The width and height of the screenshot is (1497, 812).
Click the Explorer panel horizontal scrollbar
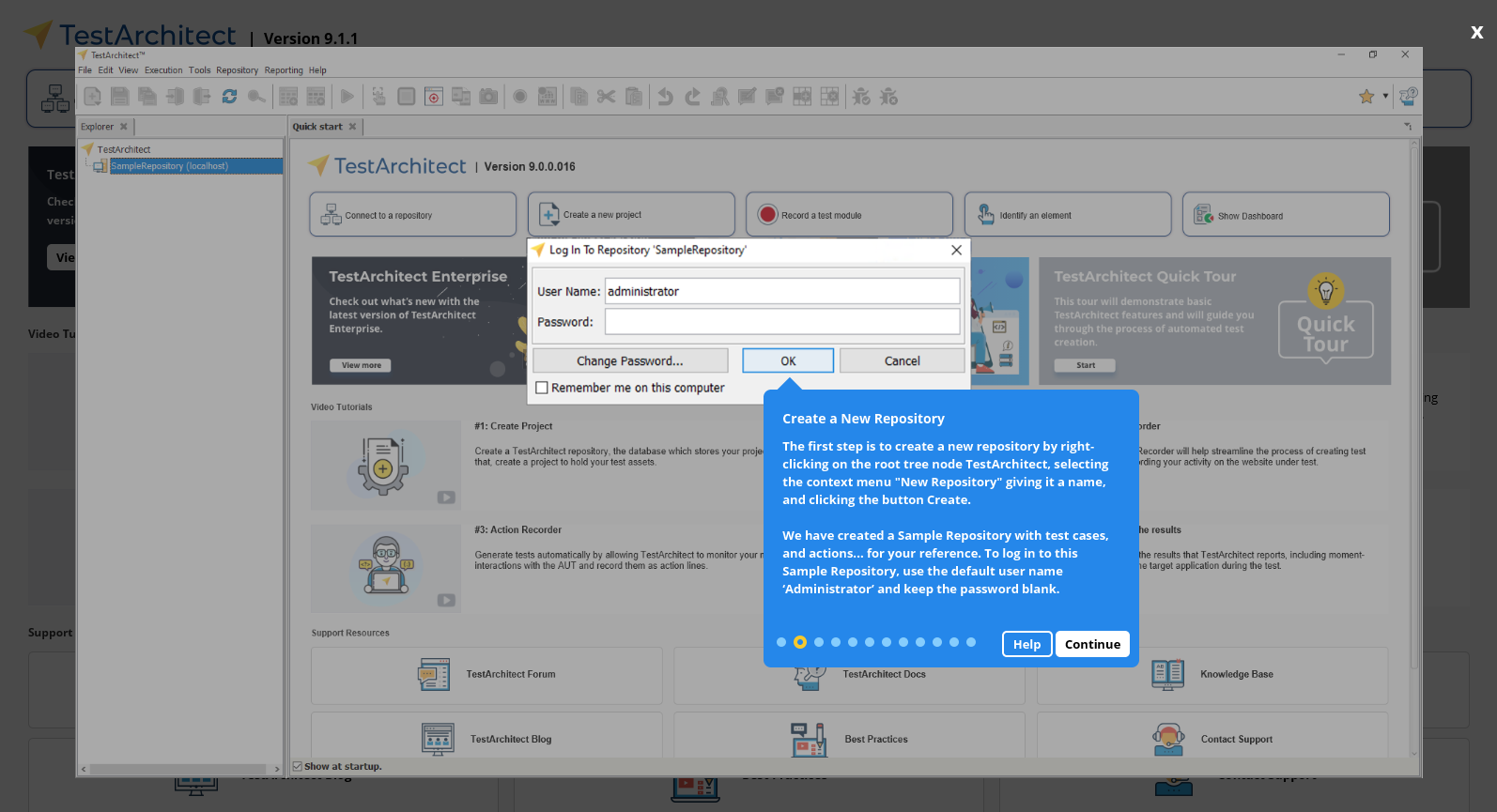(180, 769)
